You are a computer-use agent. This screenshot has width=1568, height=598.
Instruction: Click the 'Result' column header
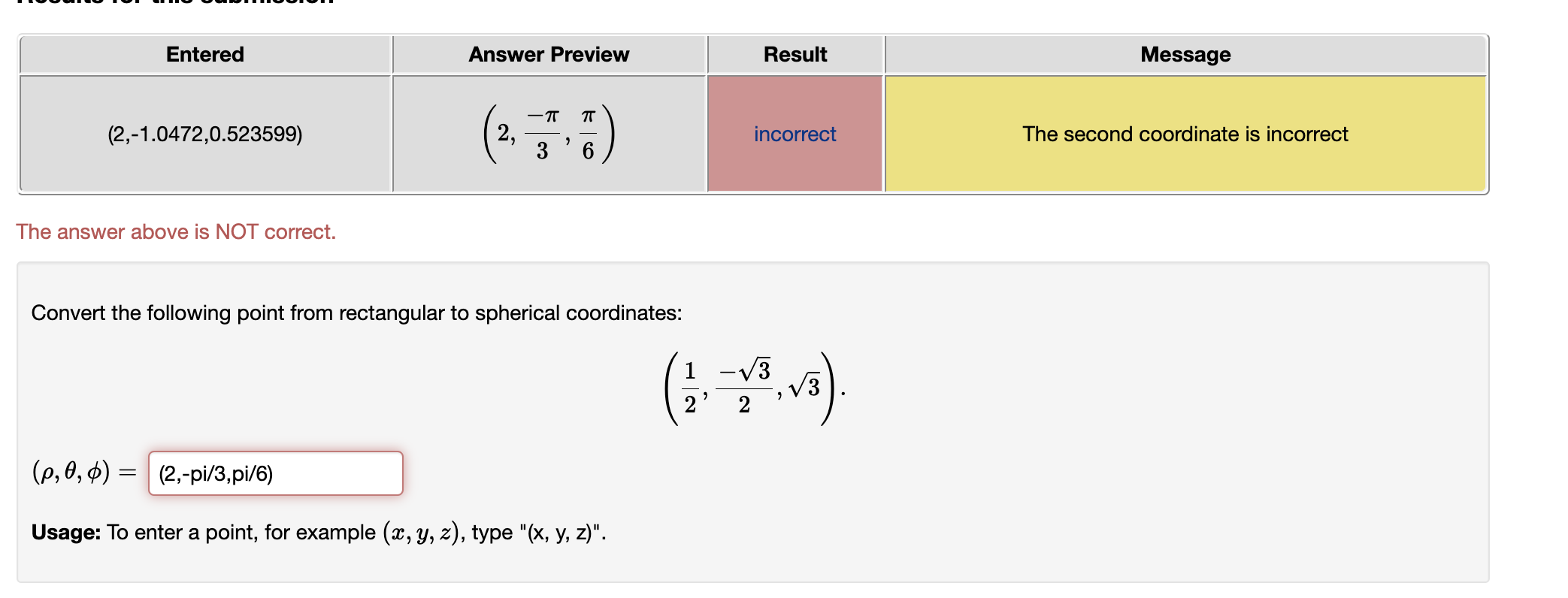(795, 53)
